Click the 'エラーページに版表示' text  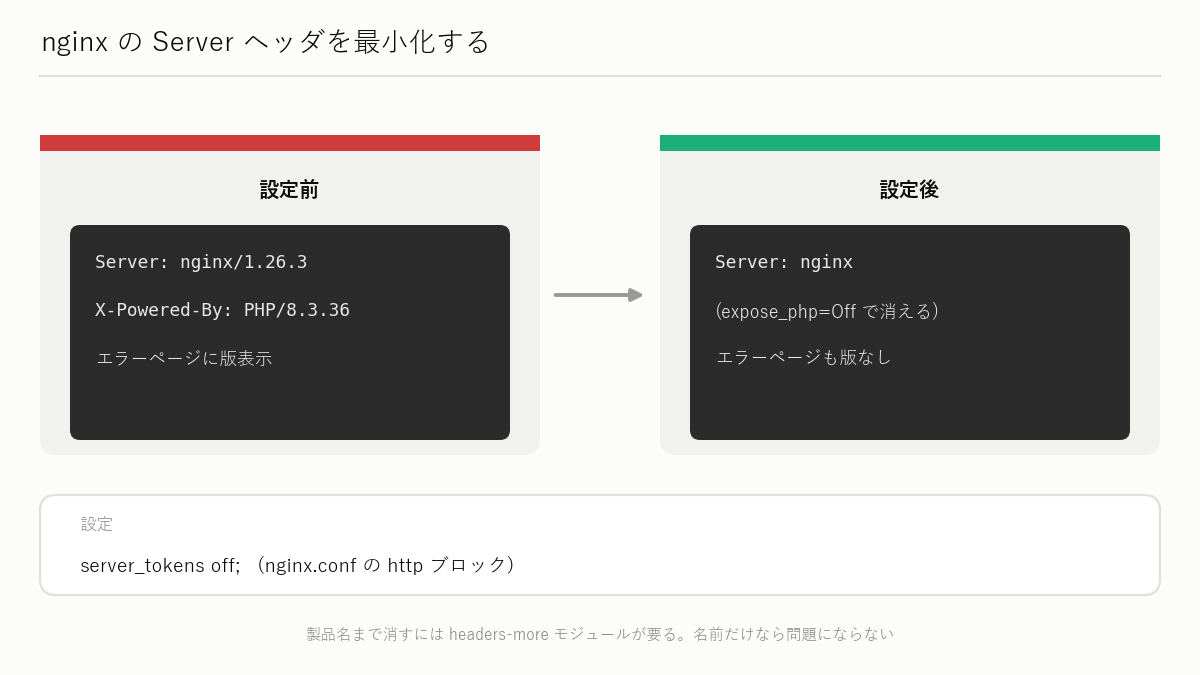[x=184, y=358]
